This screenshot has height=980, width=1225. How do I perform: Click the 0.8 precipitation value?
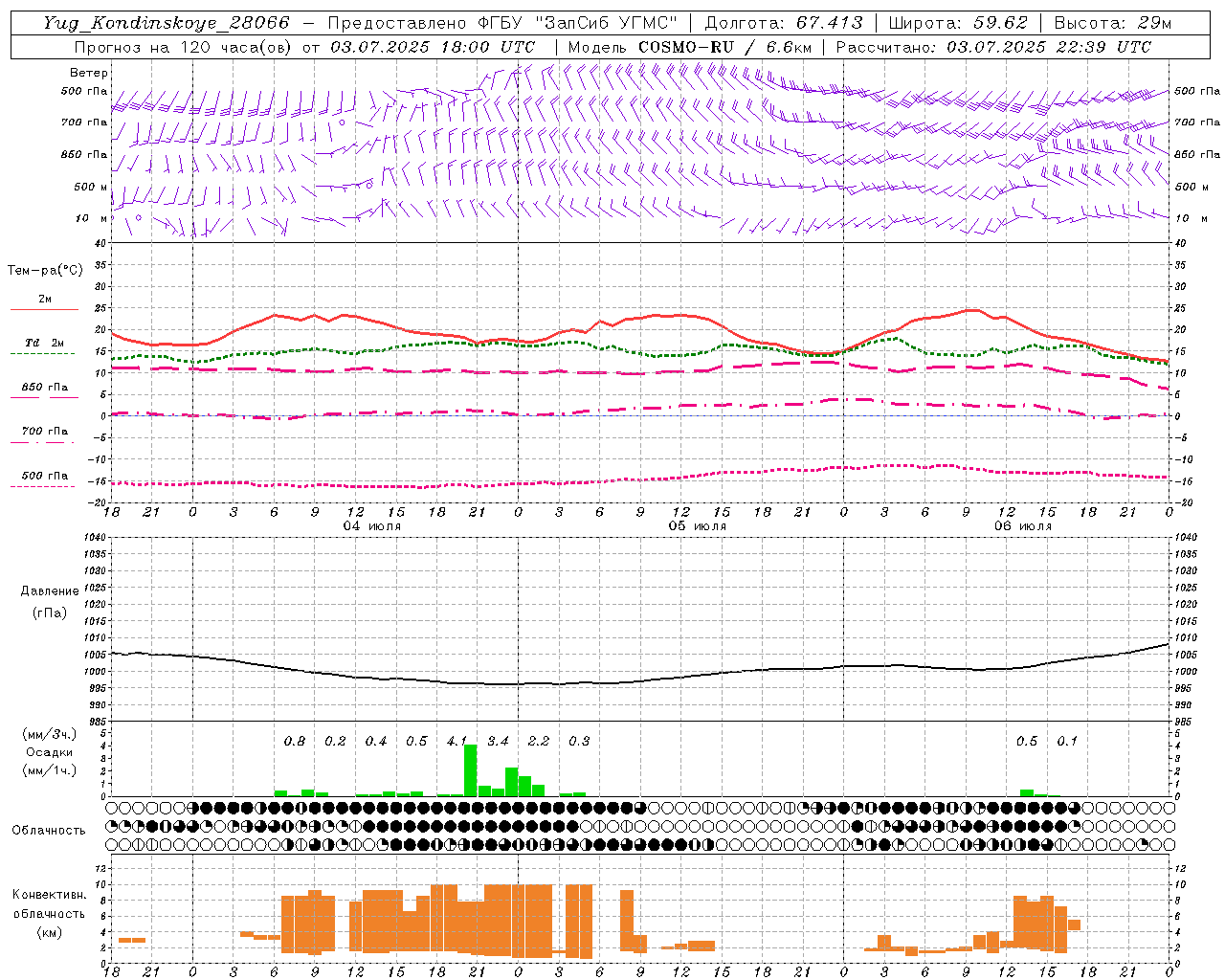point(295,741)
